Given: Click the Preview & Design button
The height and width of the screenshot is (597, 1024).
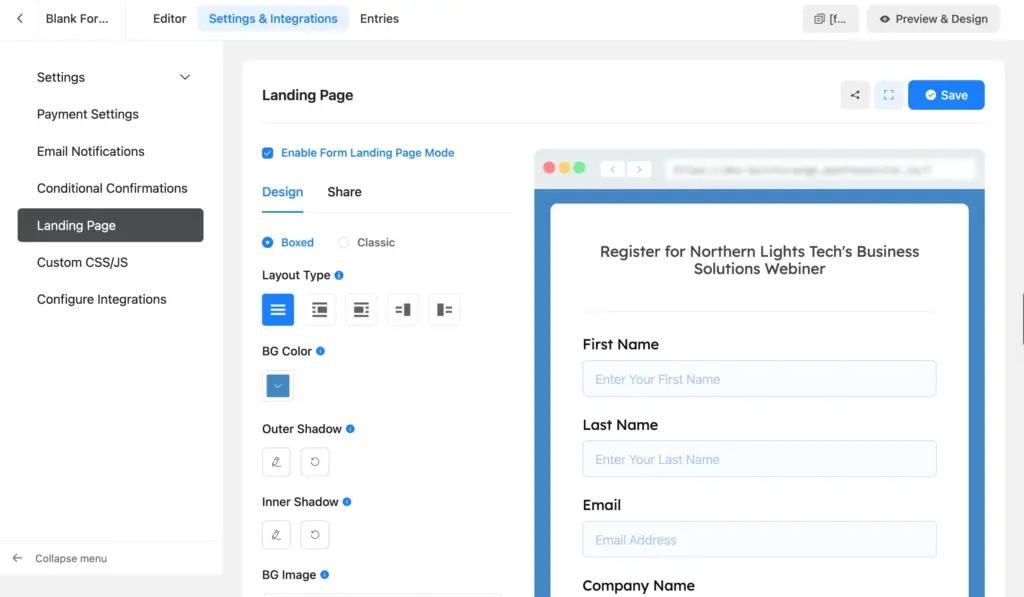Looking at the screenshot, I should pos(934,19).
